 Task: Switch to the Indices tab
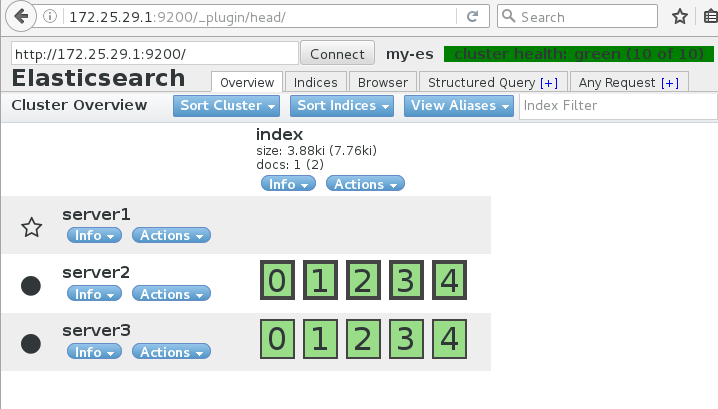(x=315, y=82)
